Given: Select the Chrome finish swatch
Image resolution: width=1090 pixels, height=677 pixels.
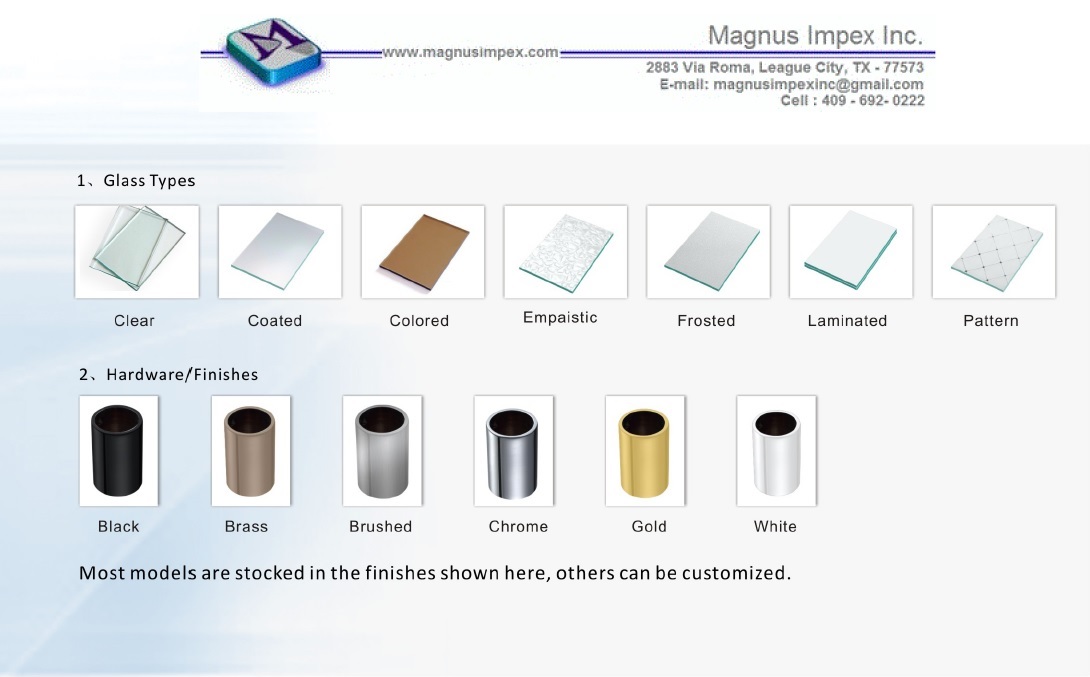Looking at the screenshot, I should click(x=514, y=450).
